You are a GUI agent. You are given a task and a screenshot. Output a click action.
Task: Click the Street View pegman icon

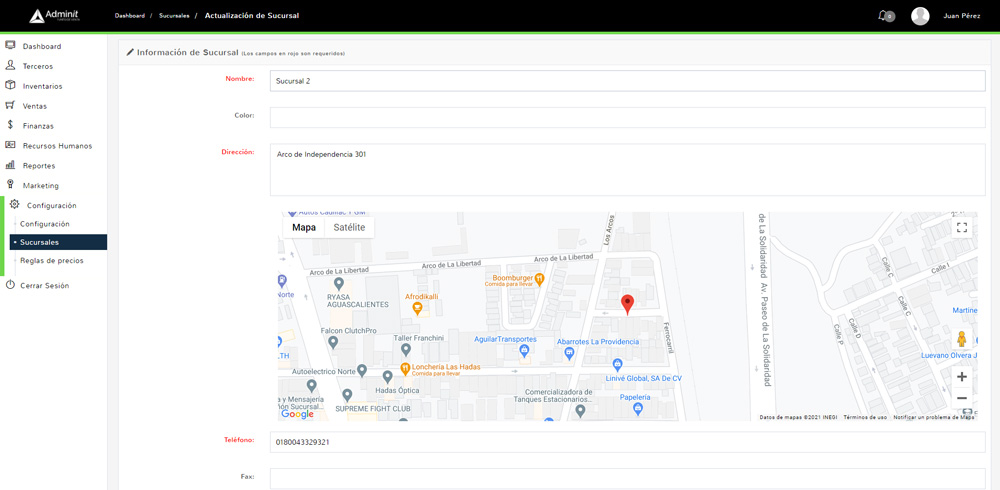click(x=962, y=340)
